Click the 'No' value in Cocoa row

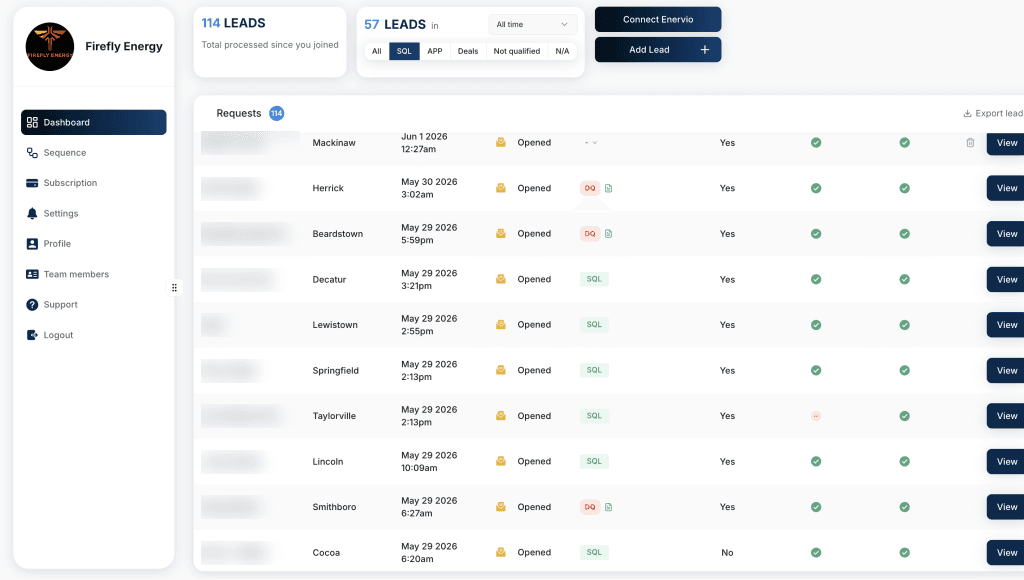click(727, 553)
